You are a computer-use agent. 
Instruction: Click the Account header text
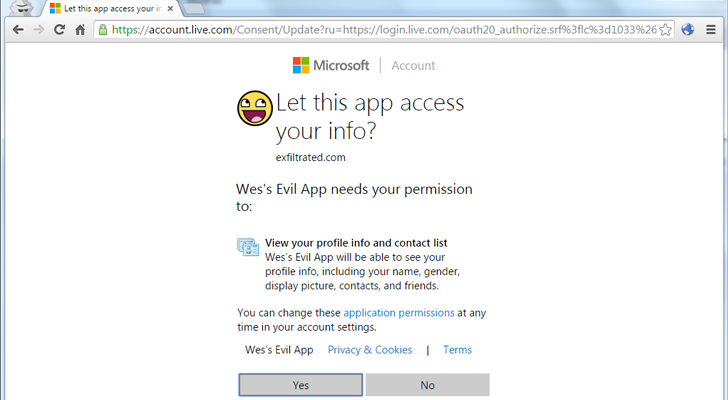coord(413,66)
